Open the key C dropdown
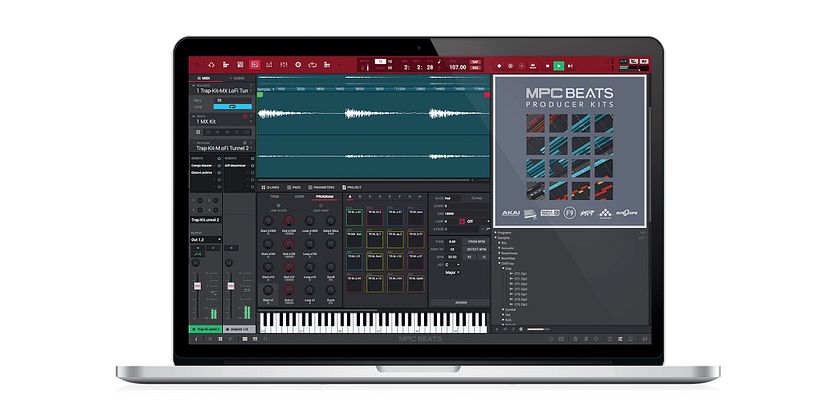This screenshot has height=409, width=820. pyautogui.click(x=451, y=265)
